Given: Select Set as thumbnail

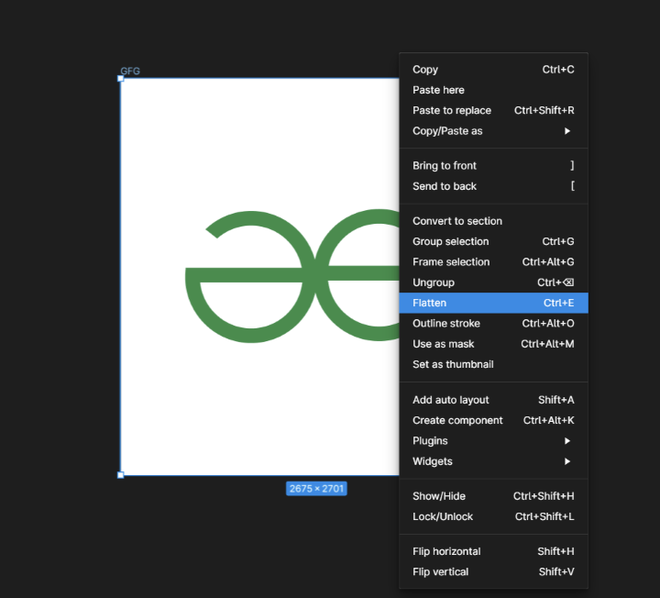Looking at the screenshot, I should pyautogui.click(x=493, y=364).
